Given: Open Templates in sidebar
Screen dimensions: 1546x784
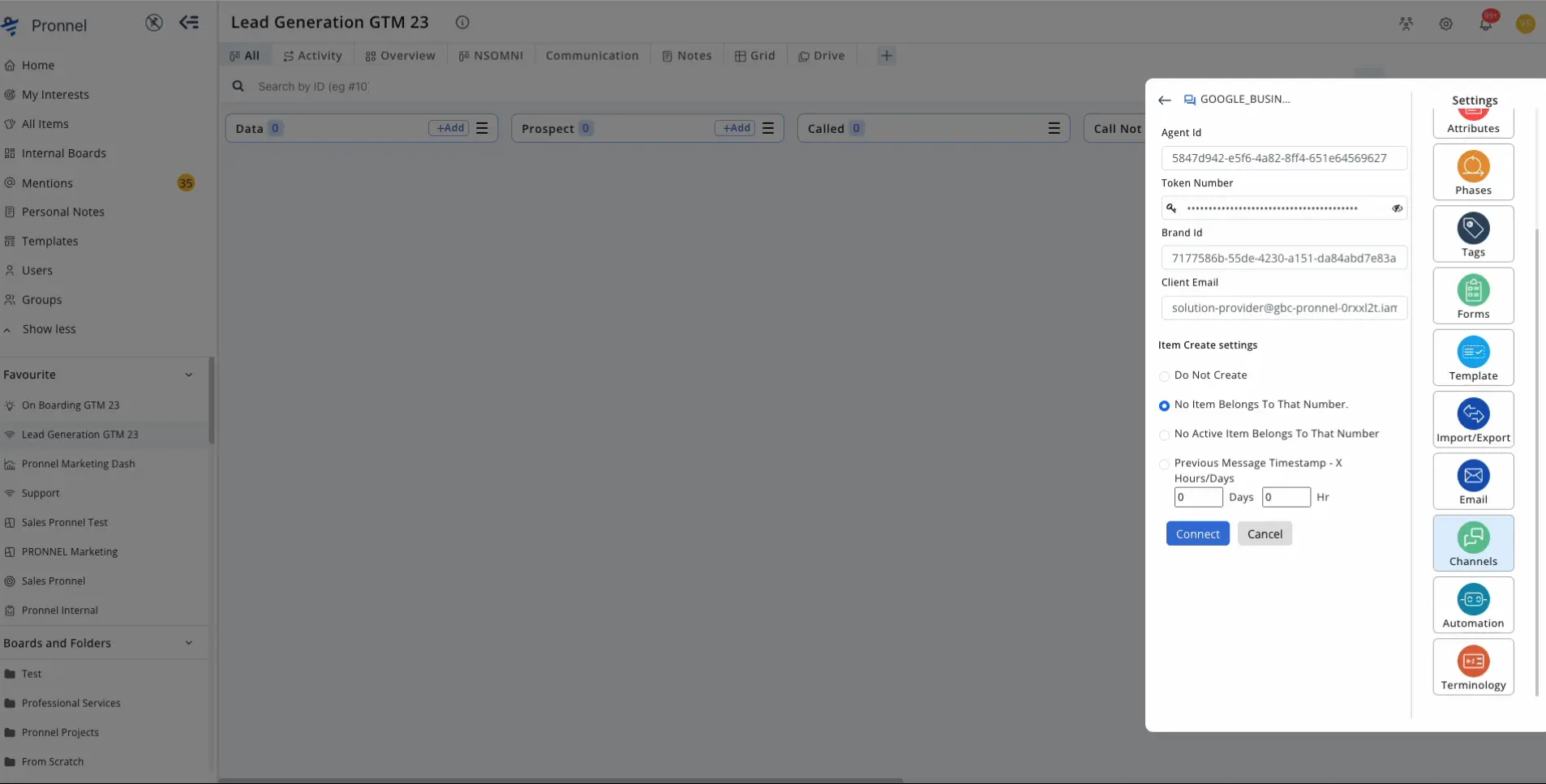Looking at the screenshot, I should [x=49, y=242].
